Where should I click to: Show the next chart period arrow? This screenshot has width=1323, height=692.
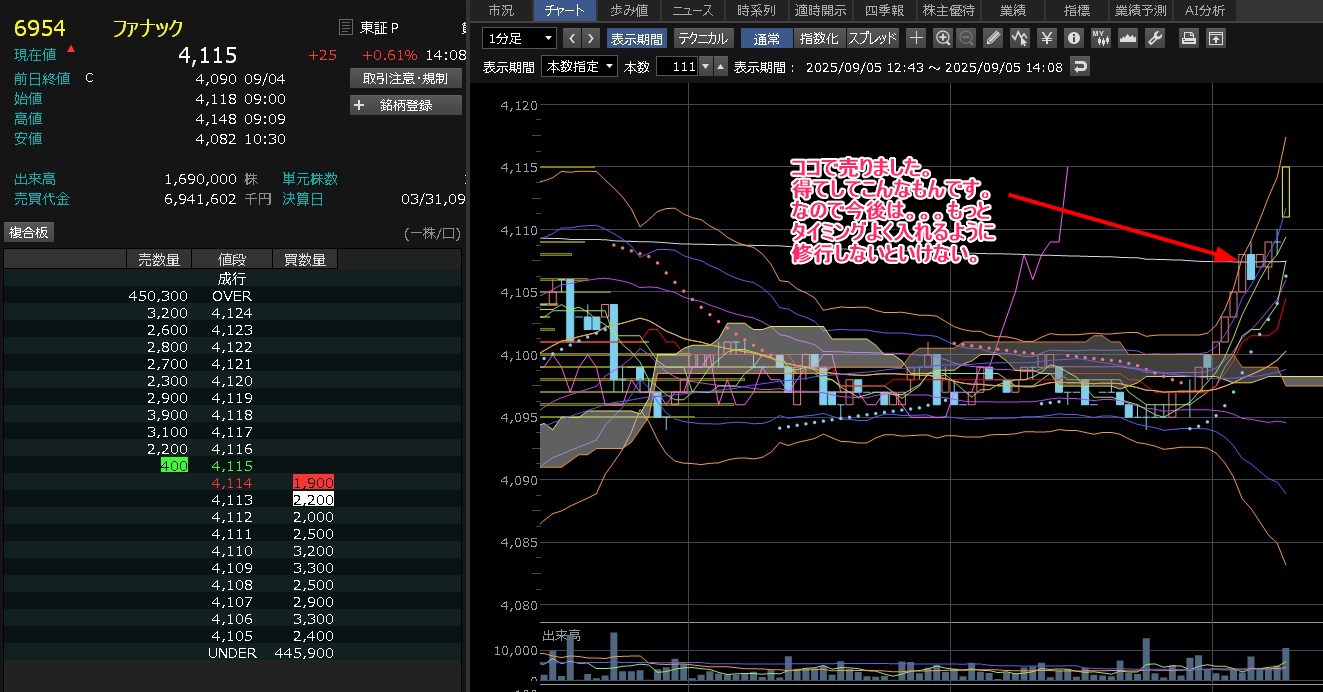591,38
